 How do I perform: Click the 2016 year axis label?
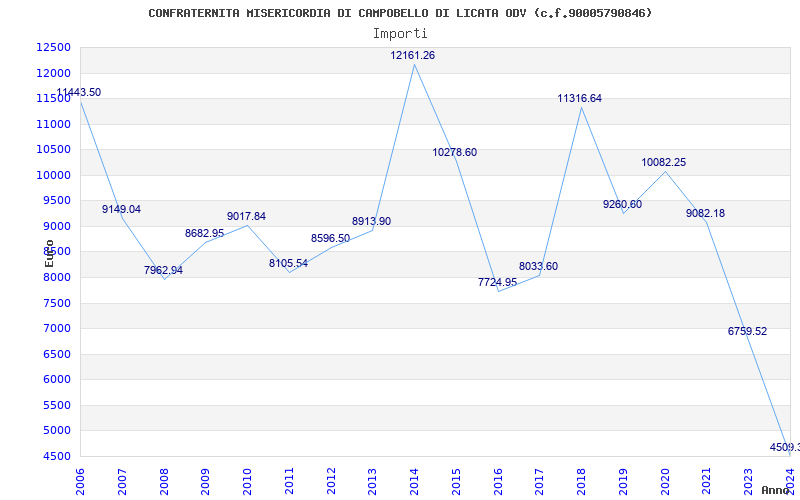(x=498, y=481)
